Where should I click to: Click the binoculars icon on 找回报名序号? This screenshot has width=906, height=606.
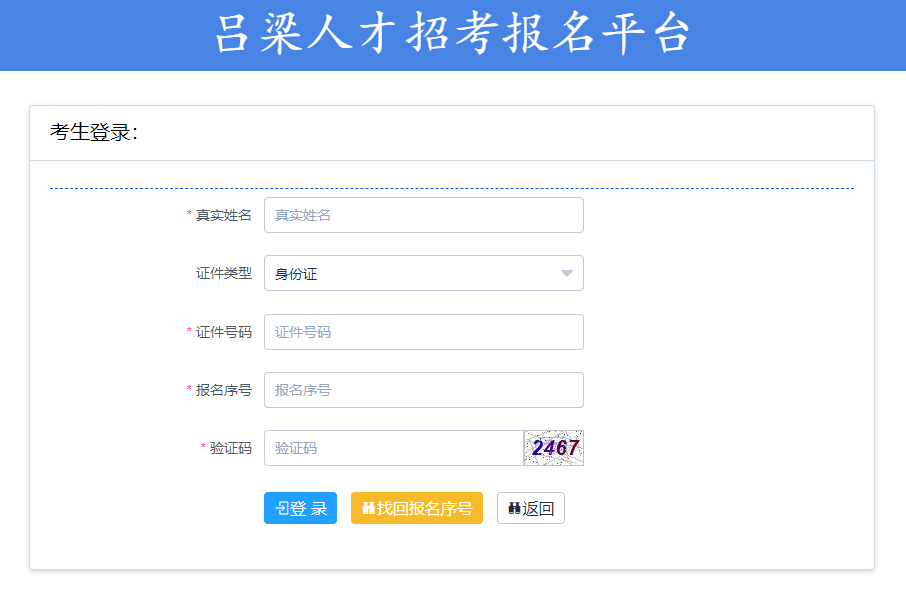(x=368, y=509)
